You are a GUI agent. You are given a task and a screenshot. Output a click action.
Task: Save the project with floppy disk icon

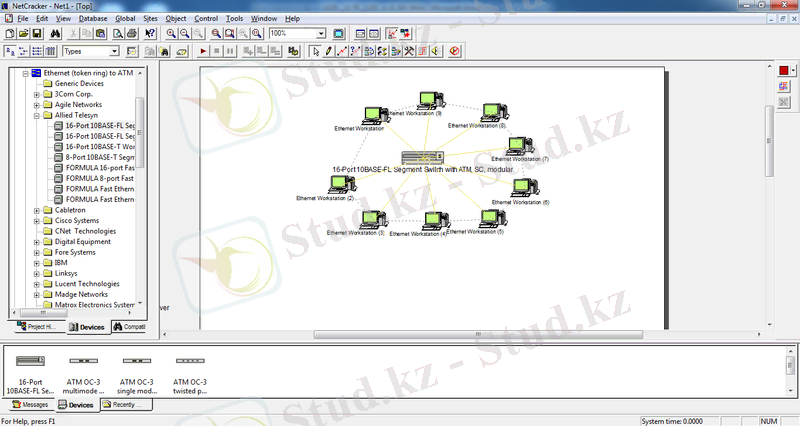coord(37,34)
